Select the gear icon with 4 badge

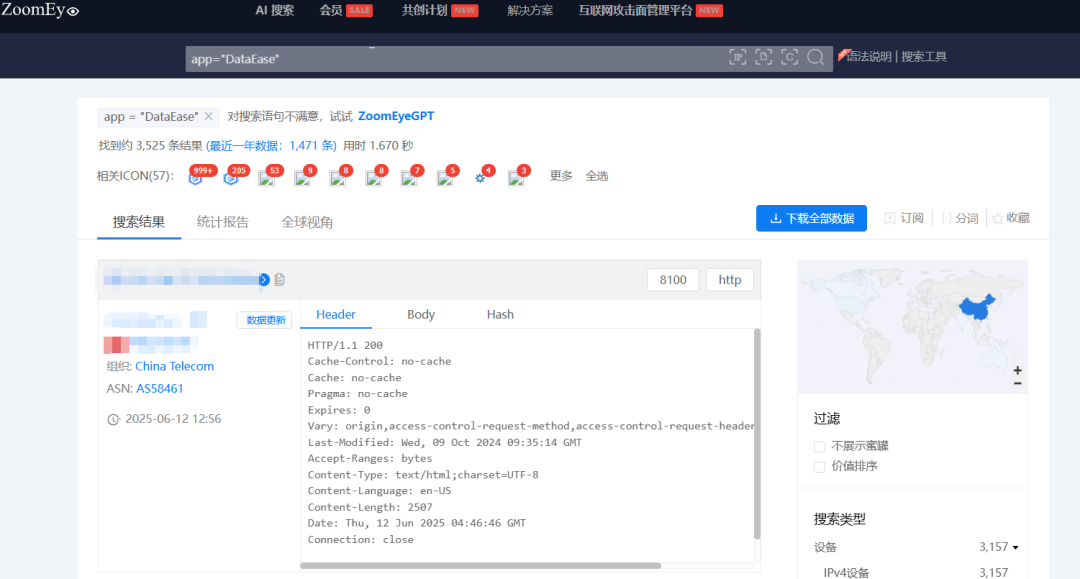pyautogui.click(x=480, y=178)
